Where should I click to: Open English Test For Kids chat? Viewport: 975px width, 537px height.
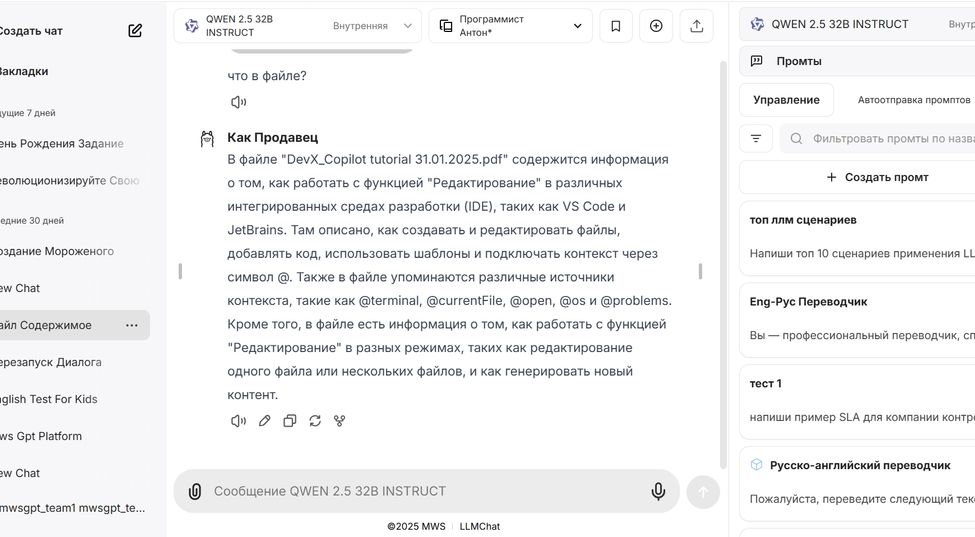coord(49,399)
